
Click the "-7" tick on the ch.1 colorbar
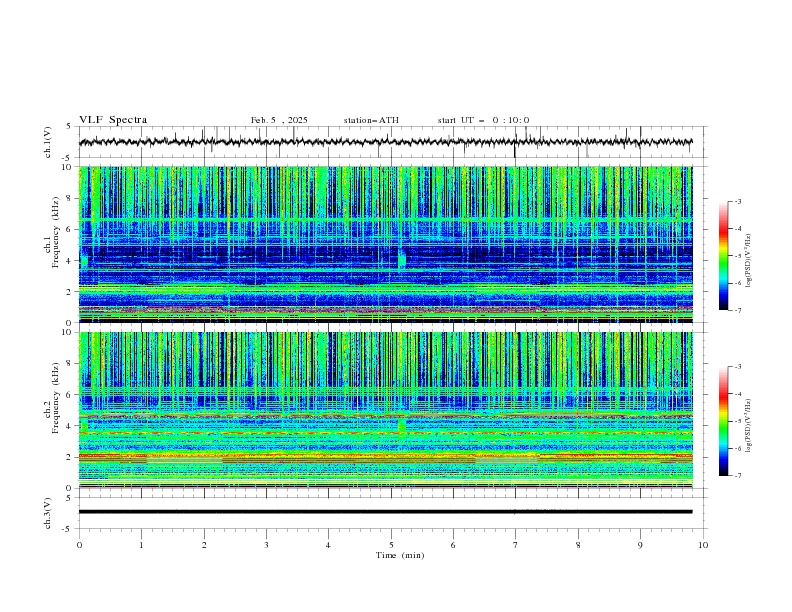[x=738, y=311]
